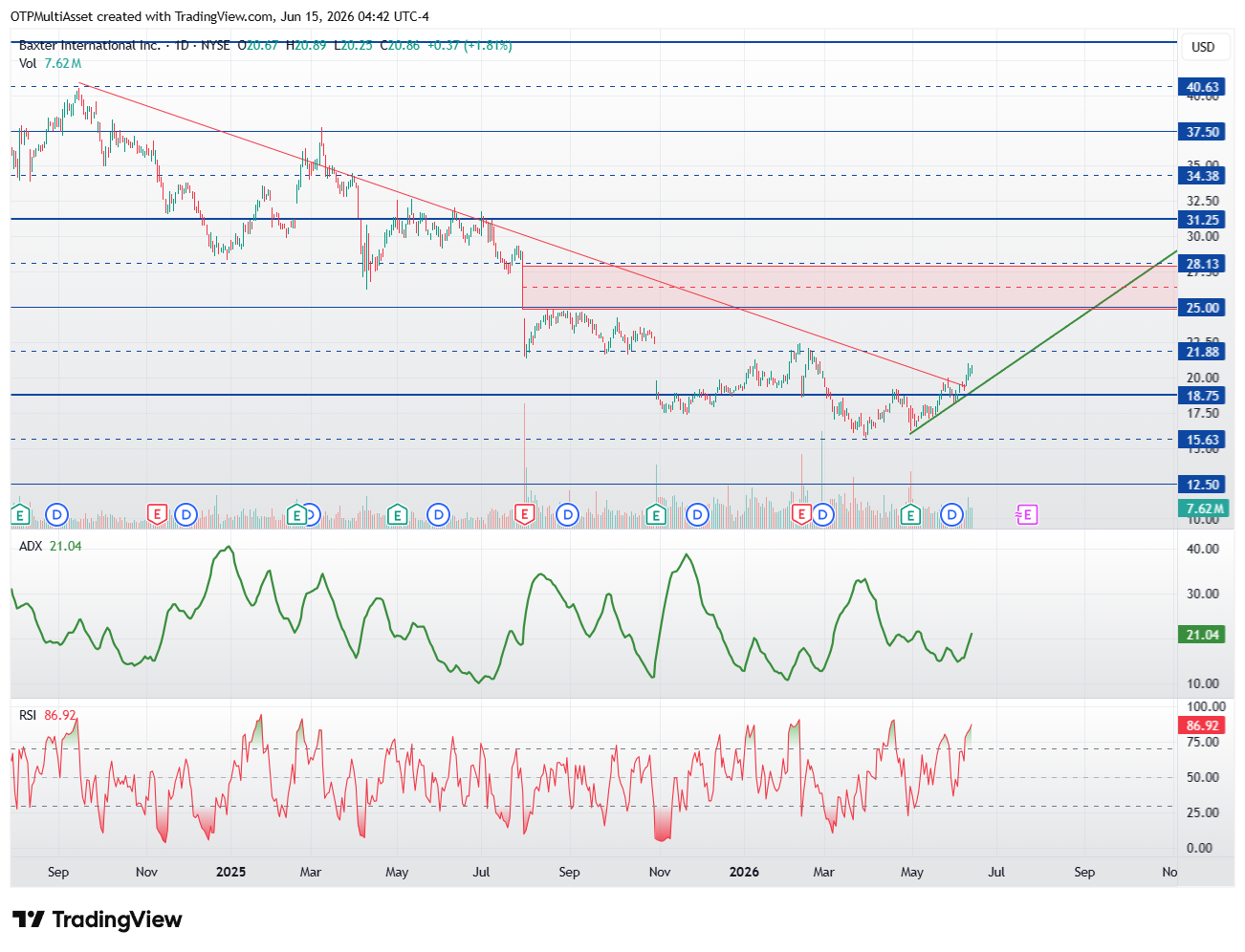Click the red earnings marker below the volume spike
1245x952 pixels.
524,515
